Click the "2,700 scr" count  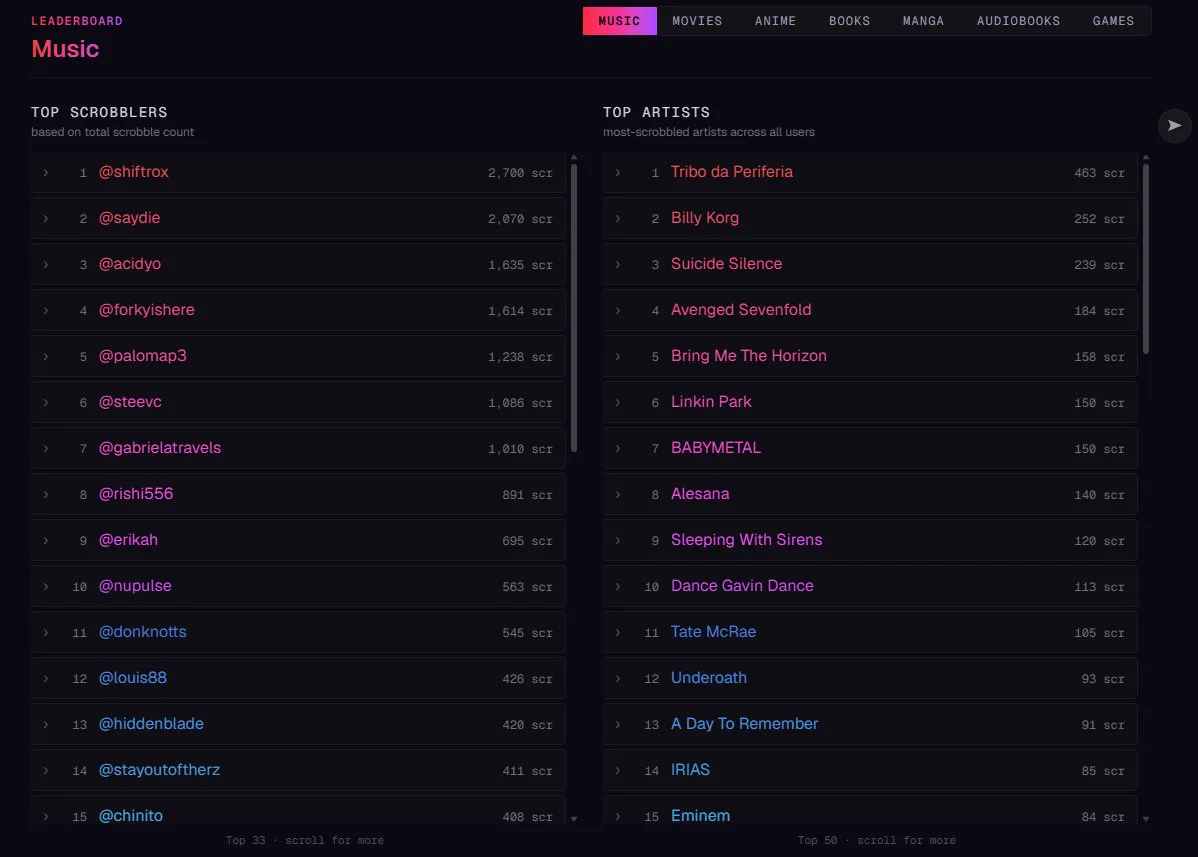coord(520,173)
